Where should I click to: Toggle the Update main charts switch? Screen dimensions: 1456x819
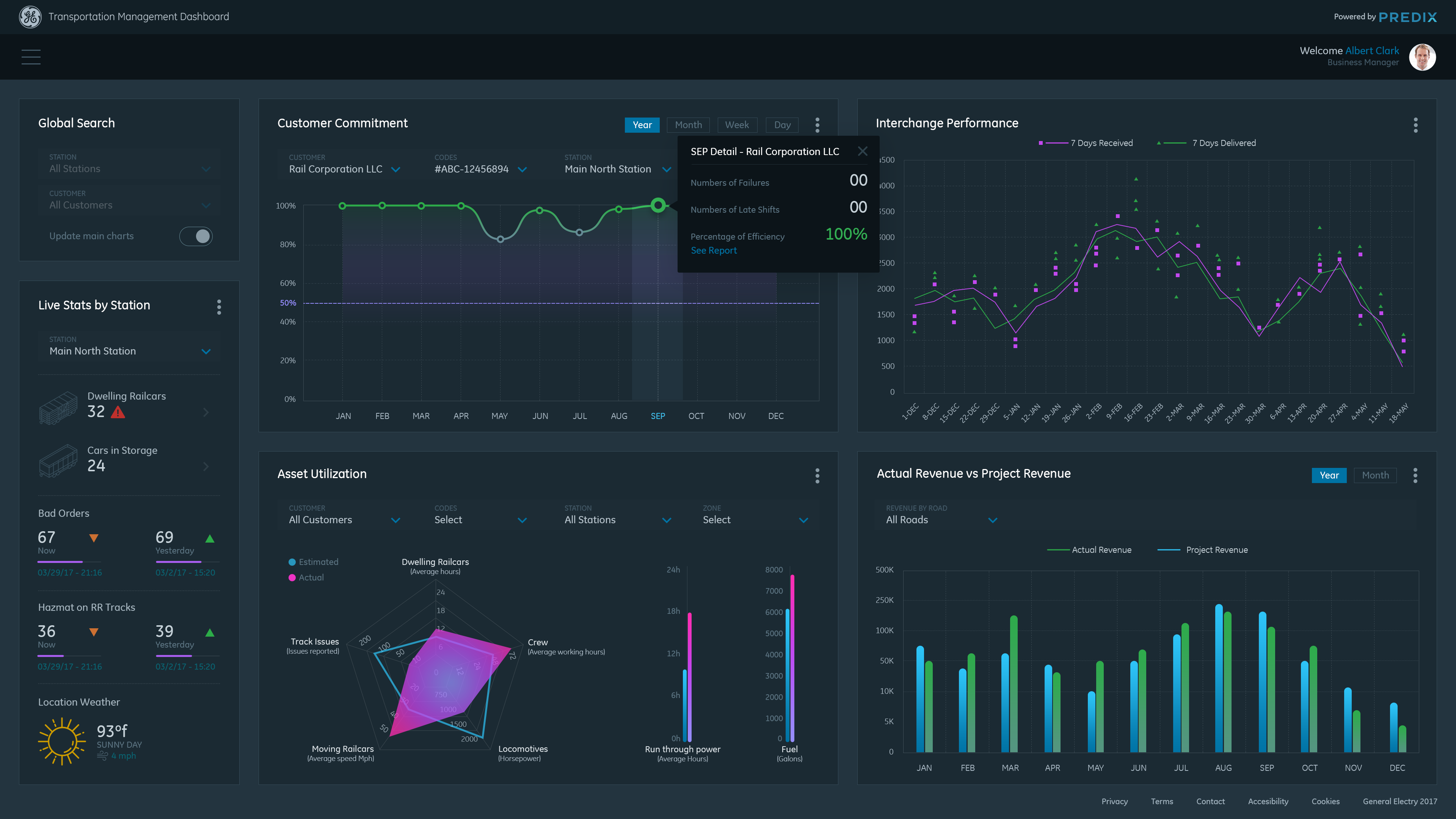tap(196, 236)
